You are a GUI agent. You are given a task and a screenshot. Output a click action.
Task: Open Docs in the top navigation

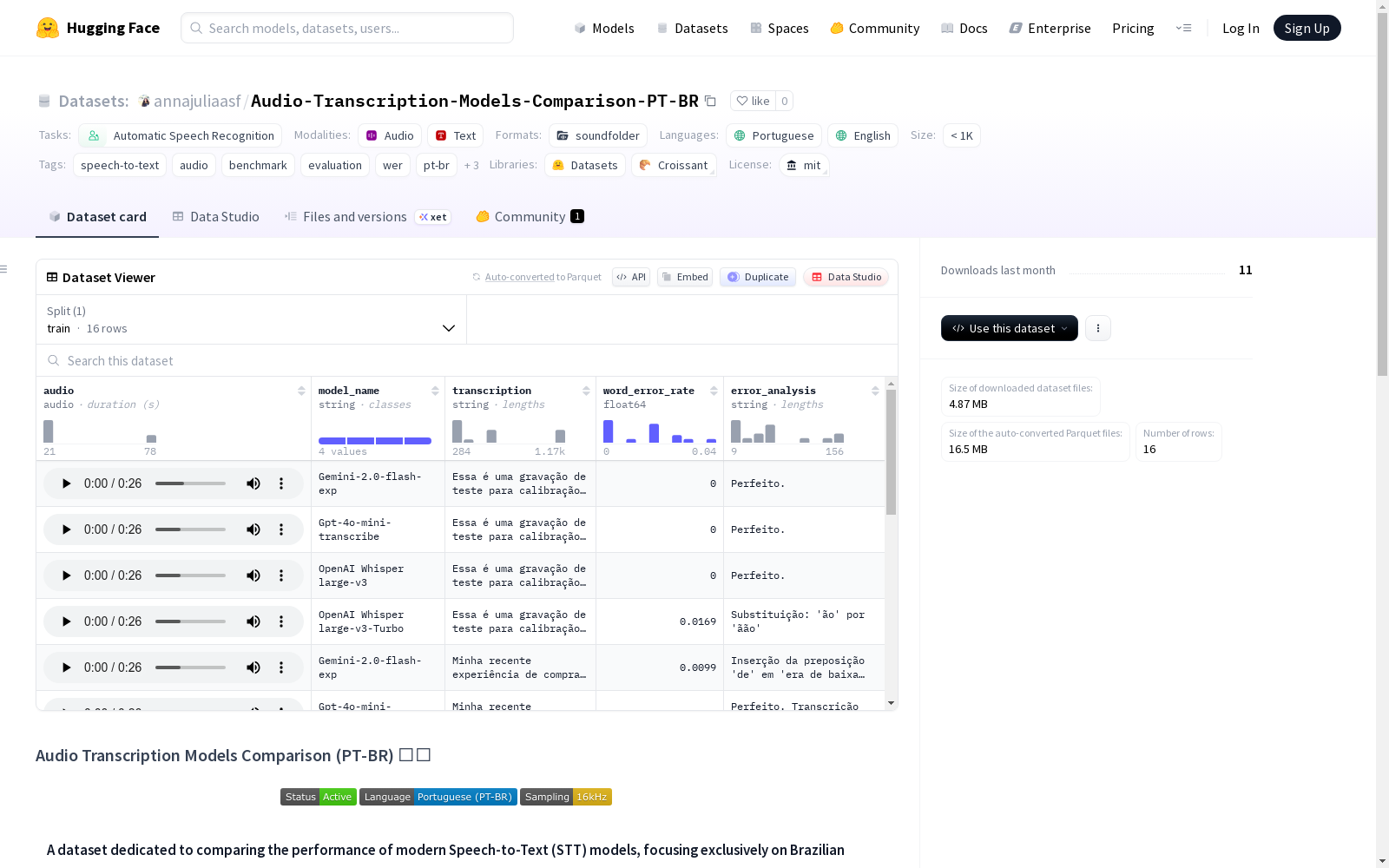click(x=964, y=28)
